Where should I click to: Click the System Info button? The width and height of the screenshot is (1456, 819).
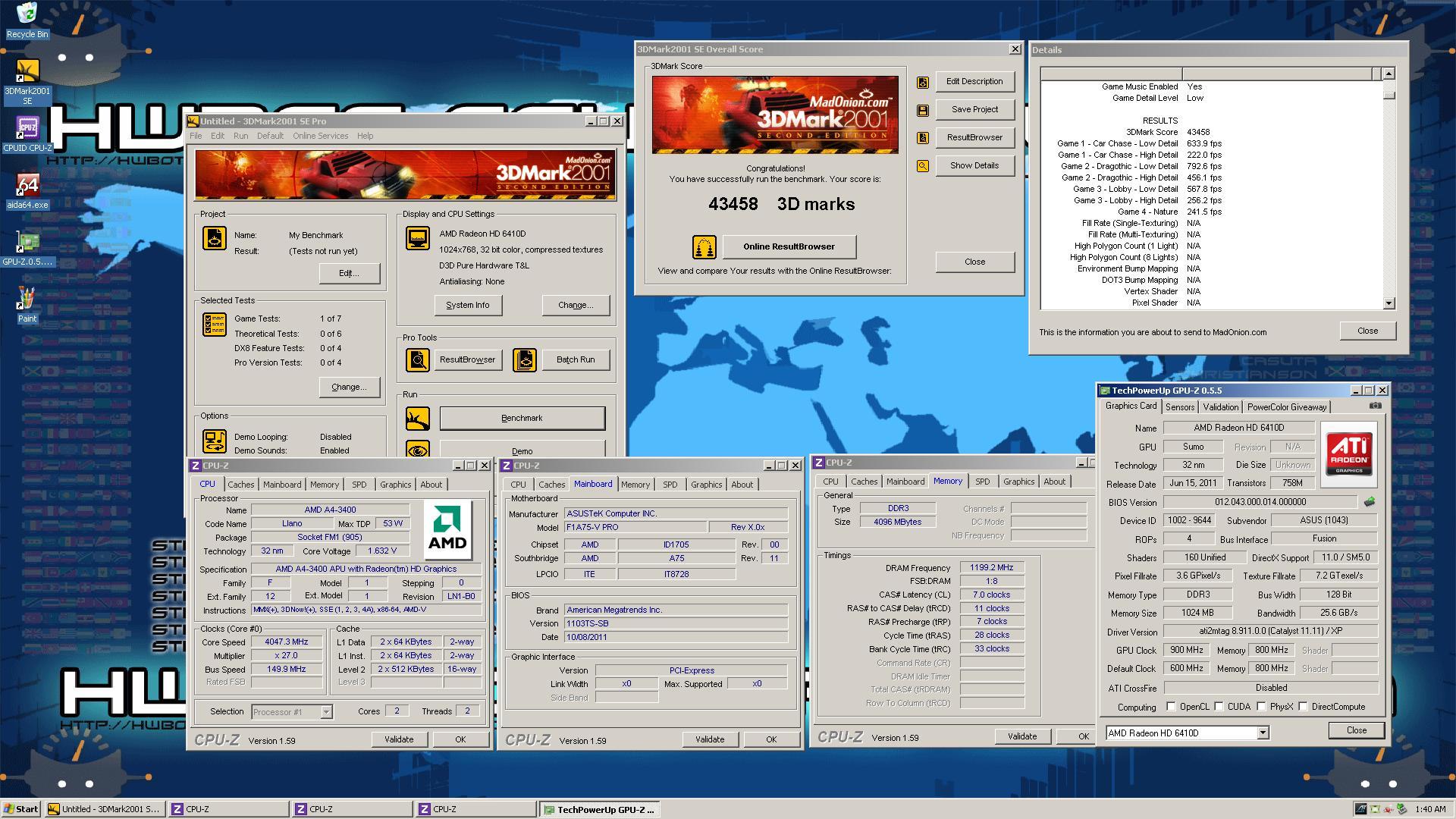[468, 305]
